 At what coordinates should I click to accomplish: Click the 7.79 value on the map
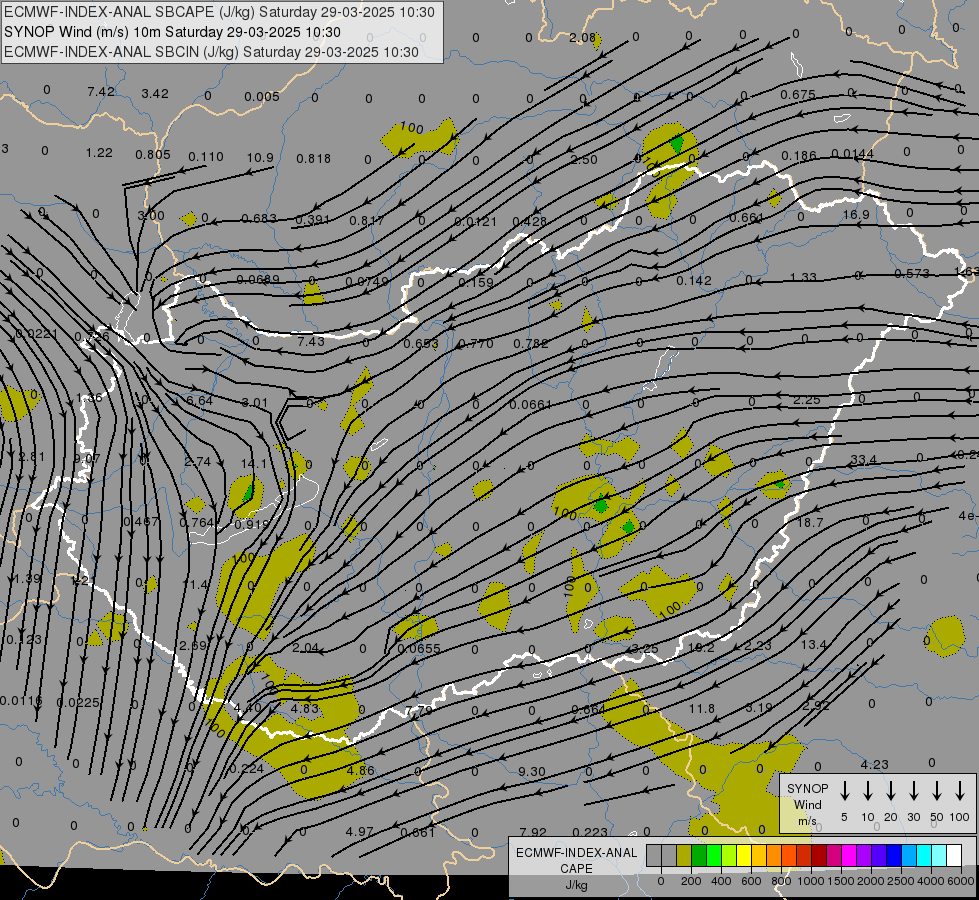(x=418, y=711)
